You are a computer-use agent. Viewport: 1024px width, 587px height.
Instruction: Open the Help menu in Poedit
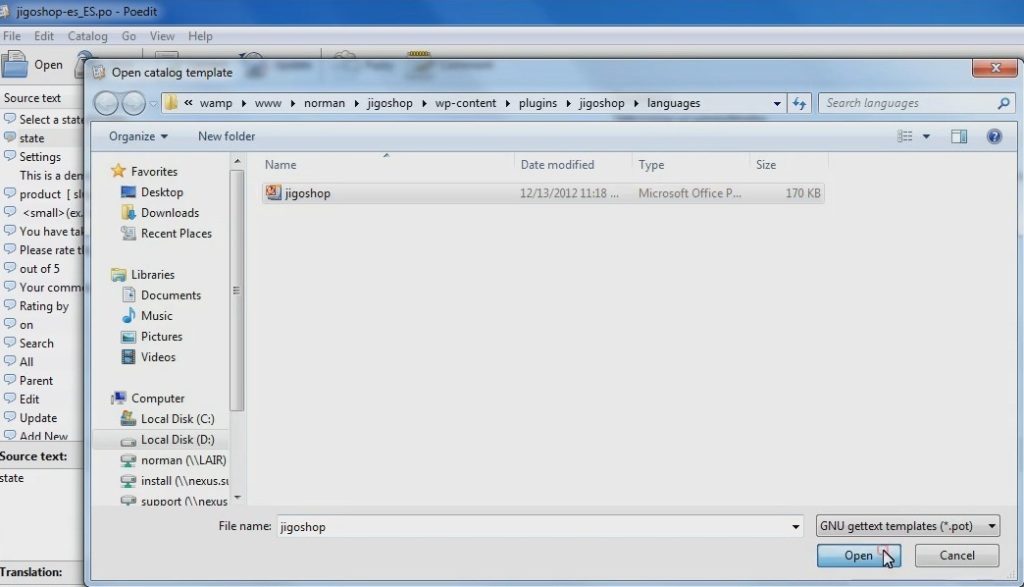(x=200, y=36)
